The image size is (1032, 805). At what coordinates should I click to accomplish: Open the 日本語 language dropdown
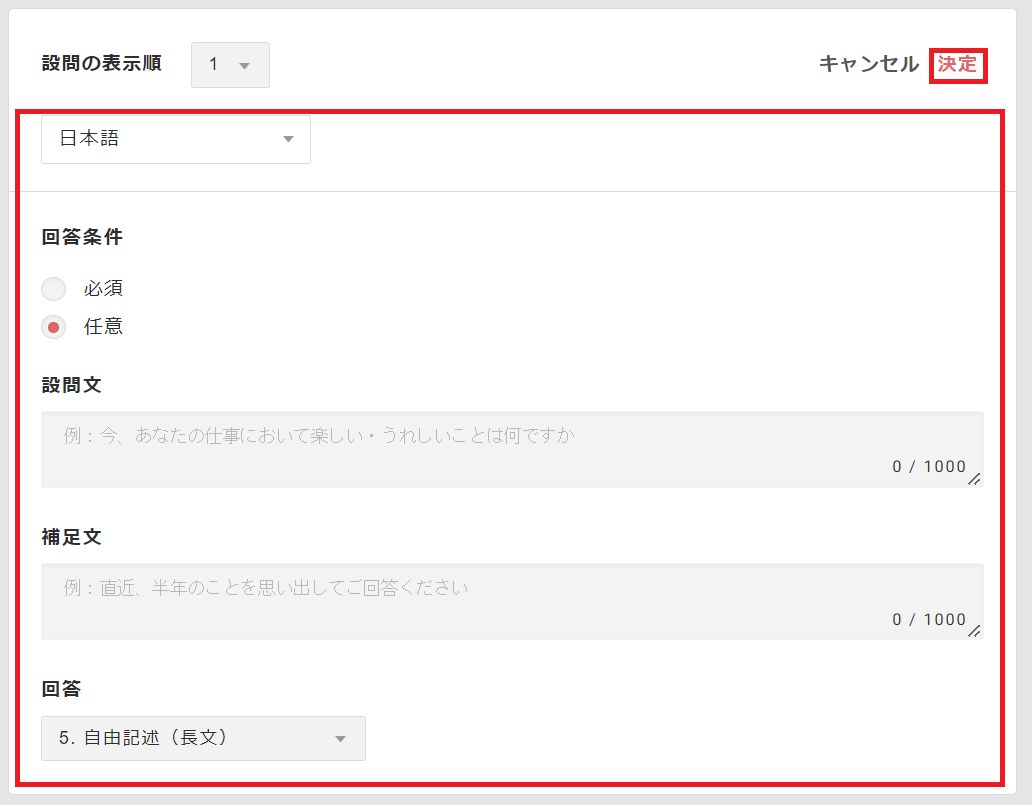176,139
